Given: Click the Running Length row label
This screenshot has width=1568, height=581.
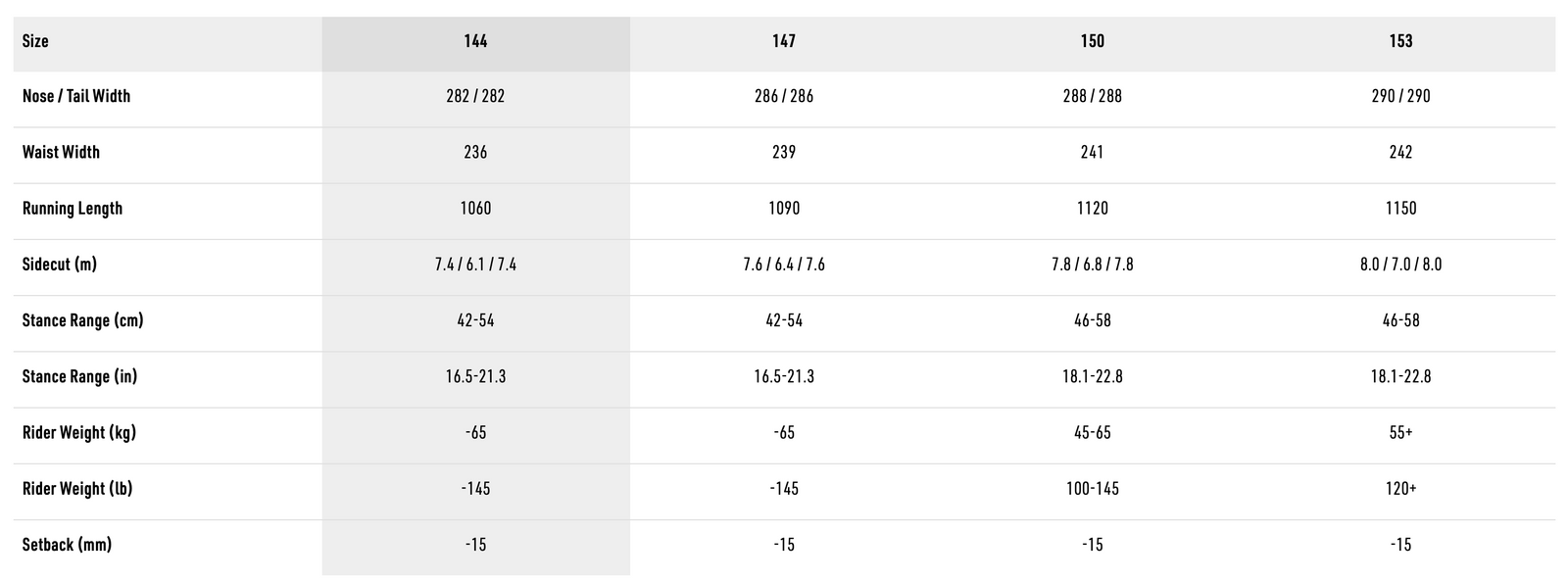Looking at the screenshot, I should click(x=73, y=208).
